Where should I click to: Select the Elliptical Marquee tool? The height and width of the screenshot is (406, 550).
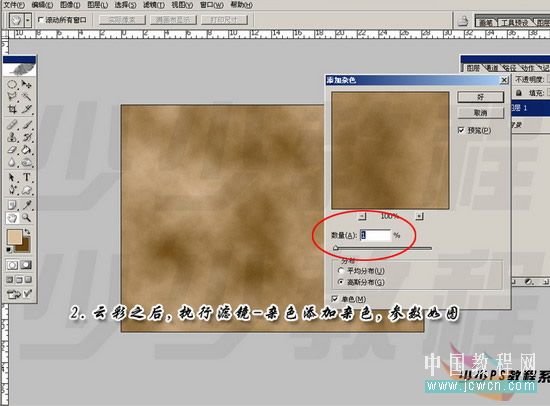12,85
